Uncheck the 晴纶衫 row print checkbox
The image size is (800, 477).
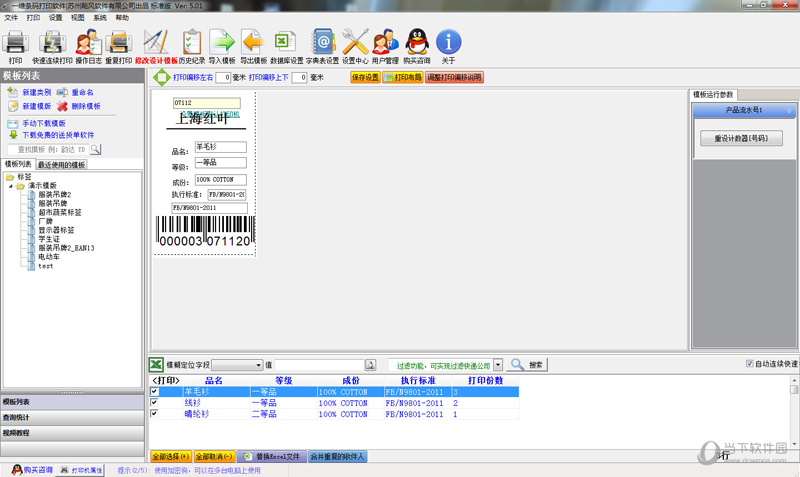pyautogui.click(x=154, y=414)
